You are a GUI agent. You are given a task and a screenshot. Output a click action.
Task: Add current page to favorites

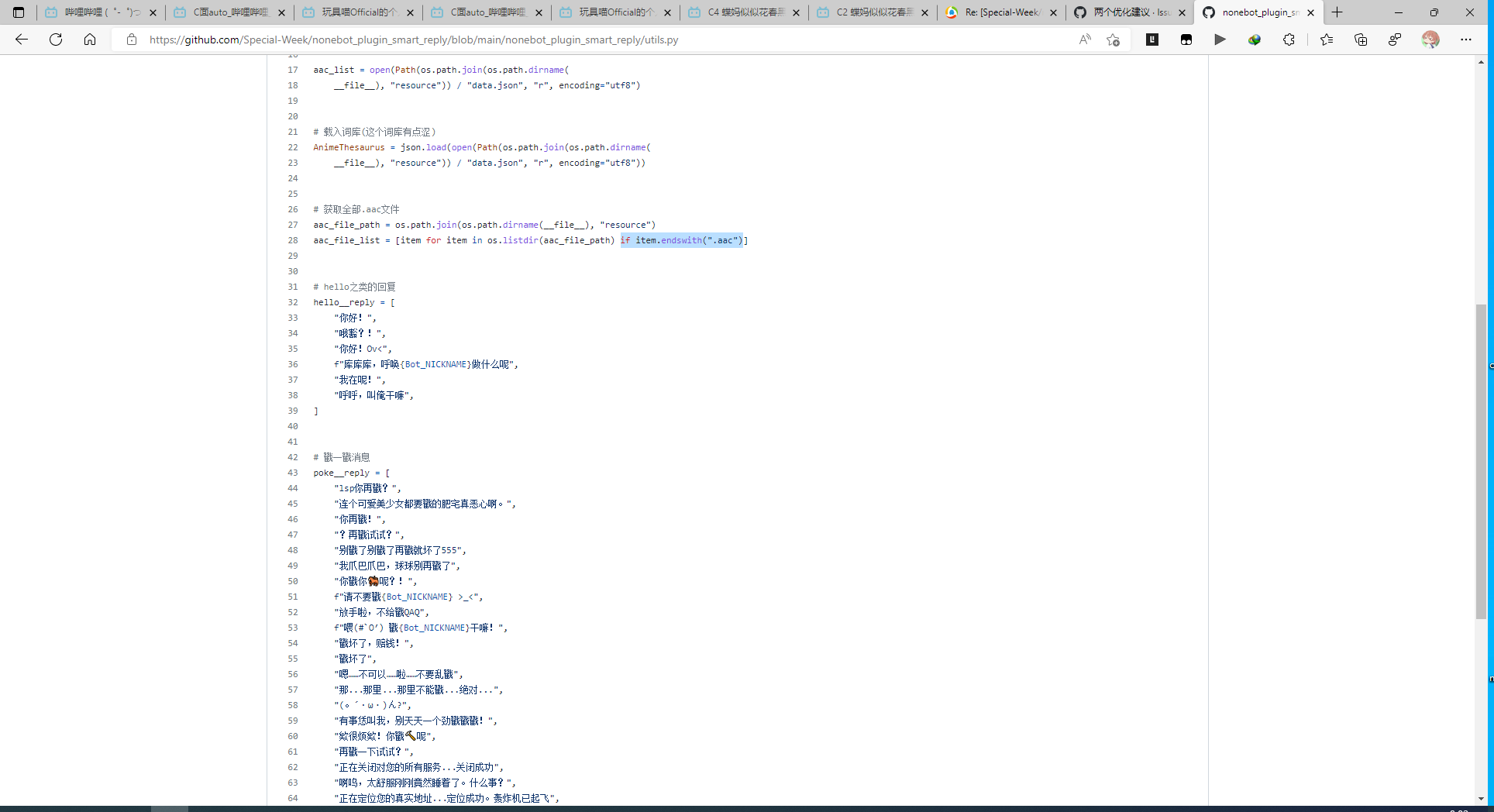[x=1114, y=40]
